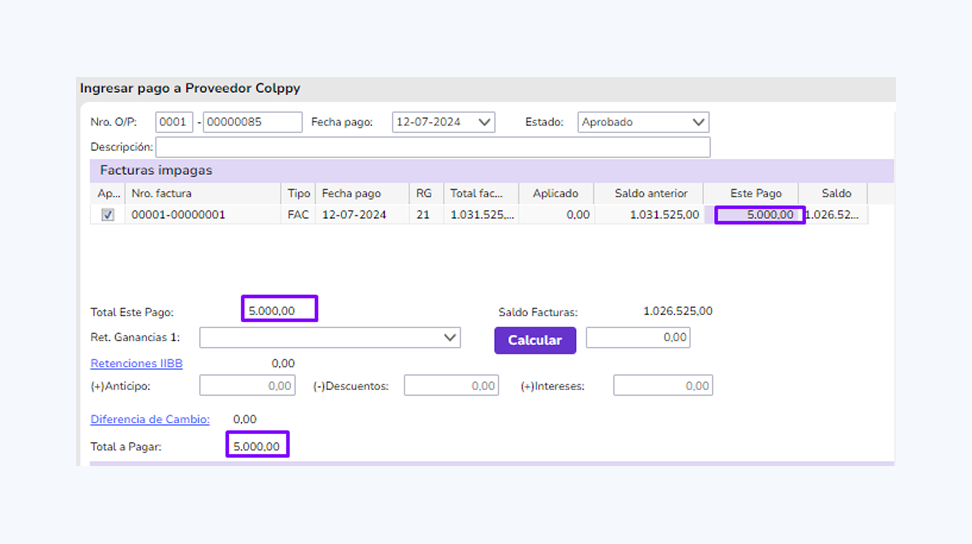This screenshot has height=544, width=972.
Task: Click the Este Pago cell 5.000,00
Action: tap(760, 215)
